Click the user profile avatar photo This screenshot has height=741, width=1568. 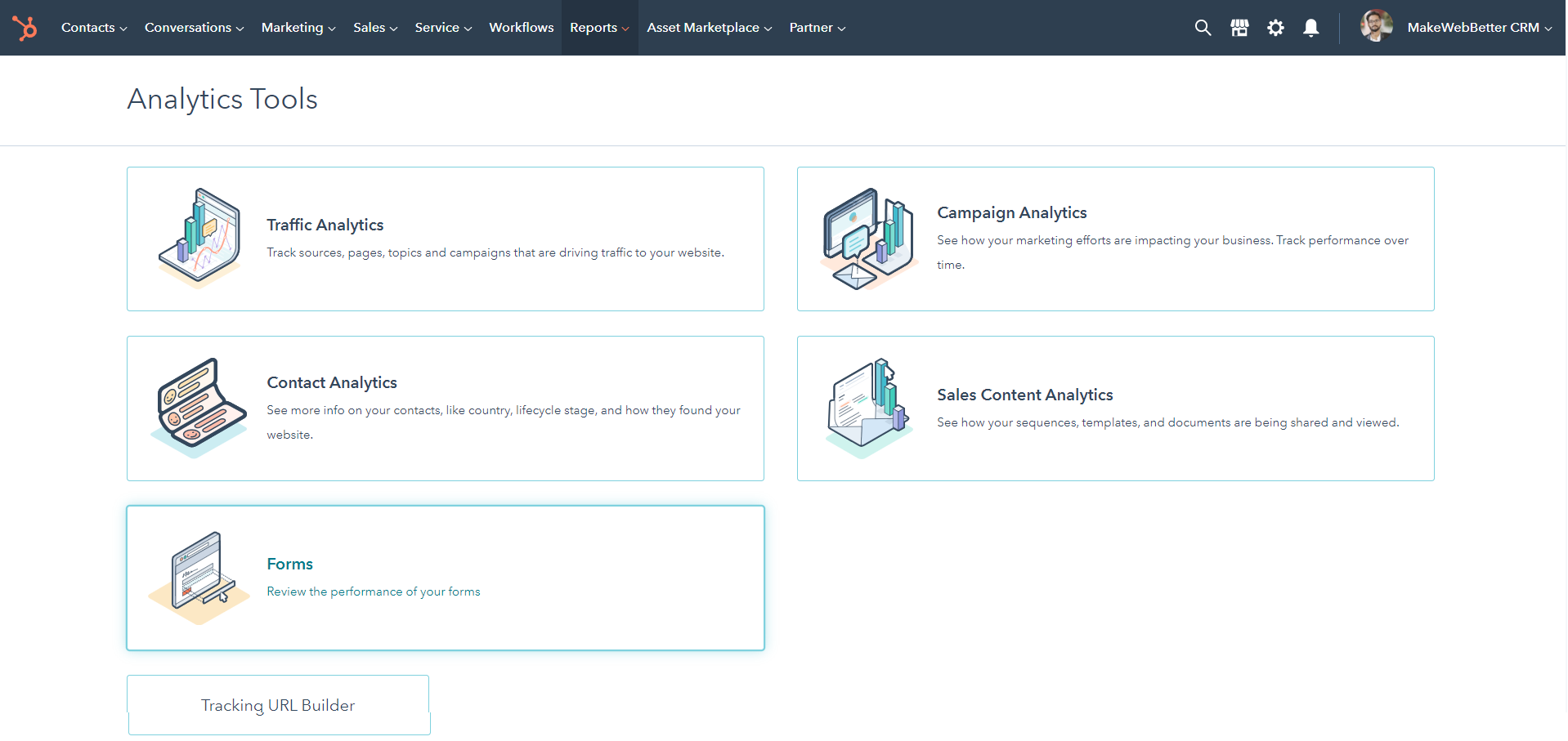coord(1377,26)
